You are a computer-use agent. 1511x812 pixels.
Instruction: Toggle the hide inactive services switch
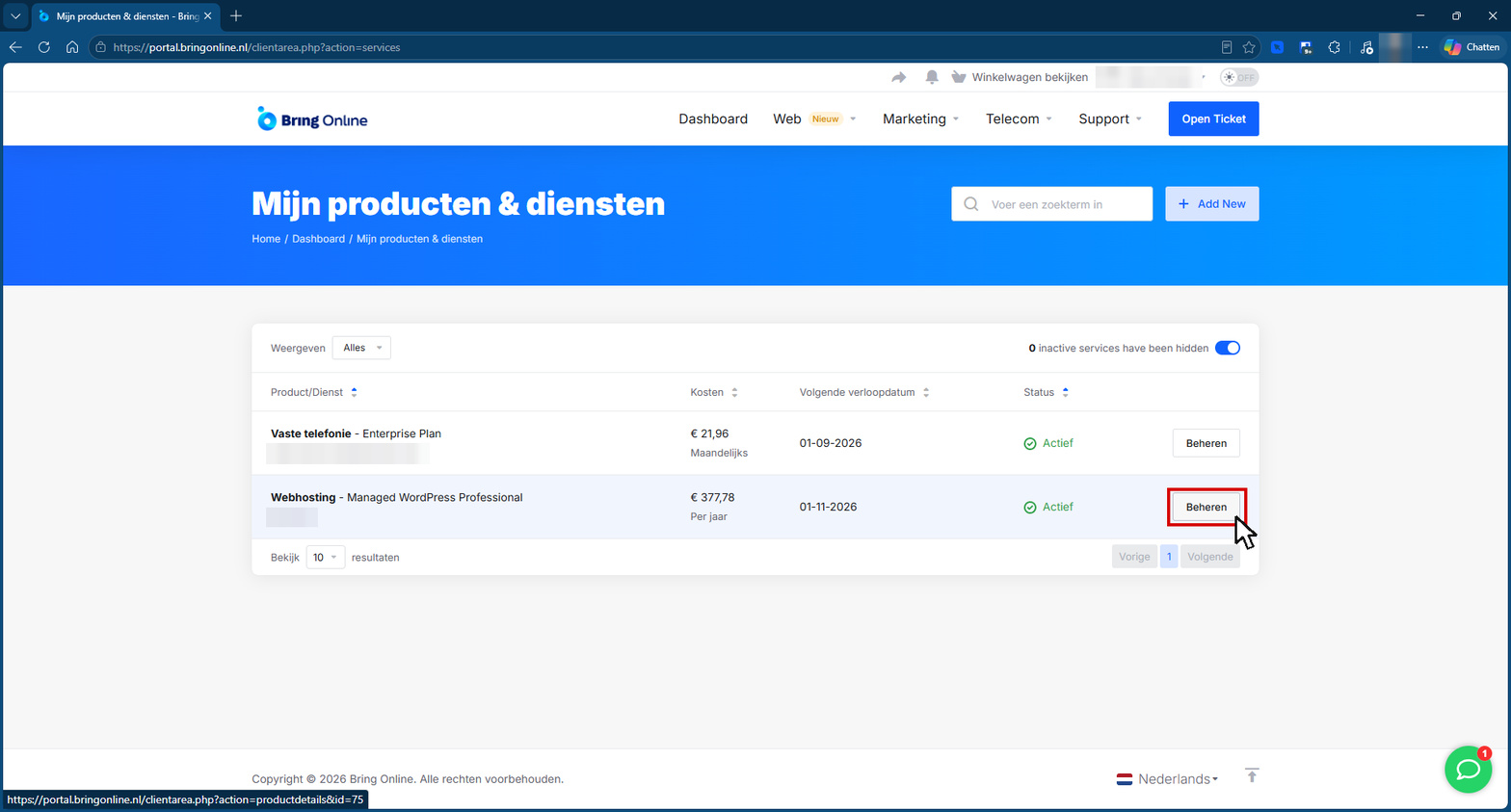(1228, 348)
